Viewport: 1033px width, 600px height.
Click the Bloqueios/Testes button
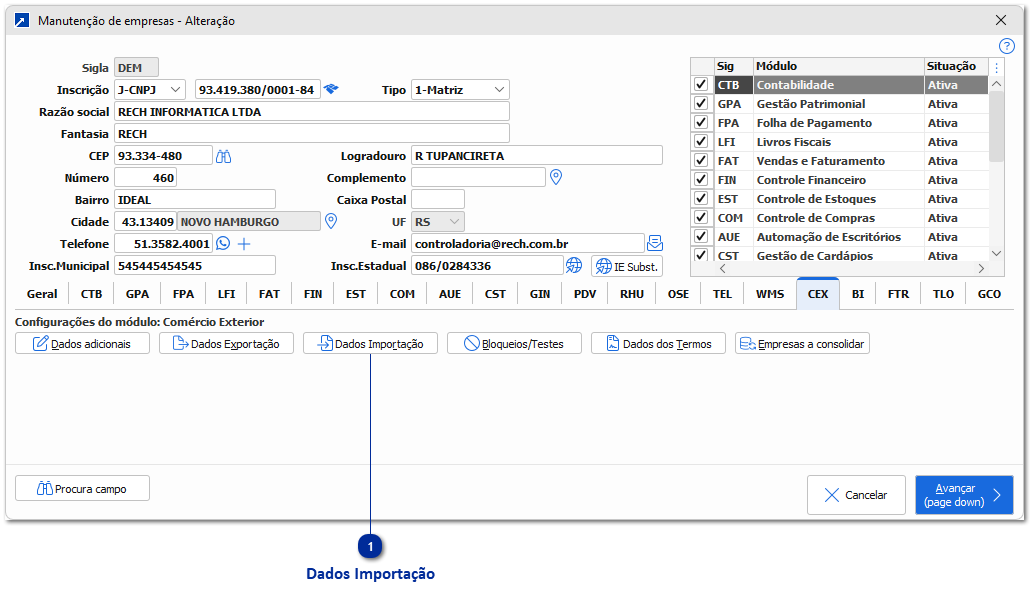click(514, 344)
